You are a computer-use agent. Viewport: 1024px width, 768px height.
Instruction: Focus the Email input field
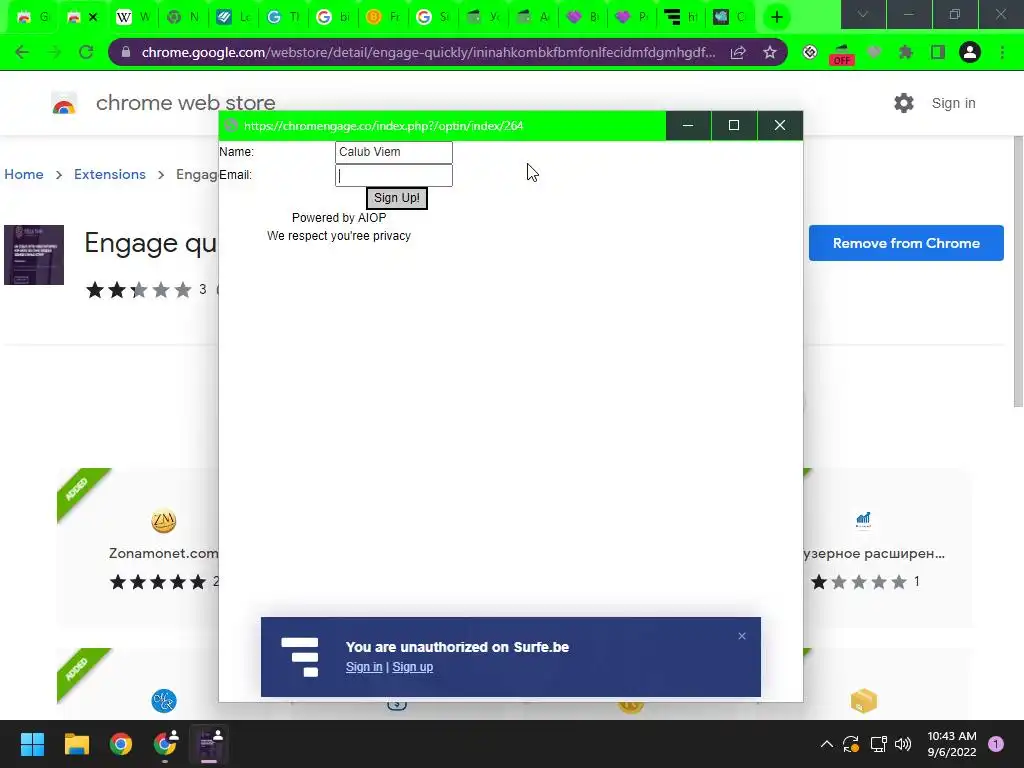click(394, 175)
